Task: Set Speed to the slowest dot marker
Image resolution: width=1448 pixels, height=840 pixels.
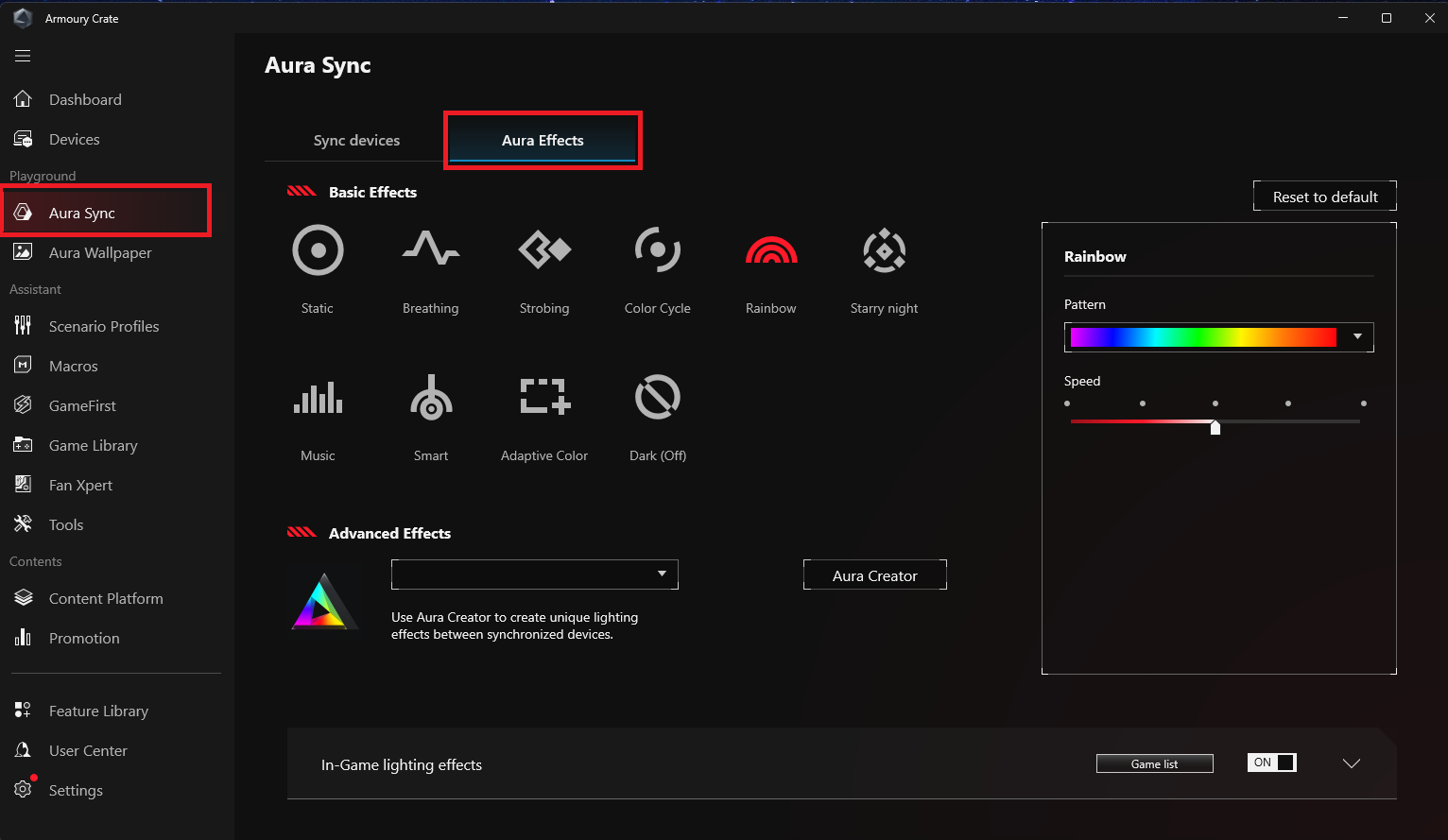Action: coord(1067,403)
